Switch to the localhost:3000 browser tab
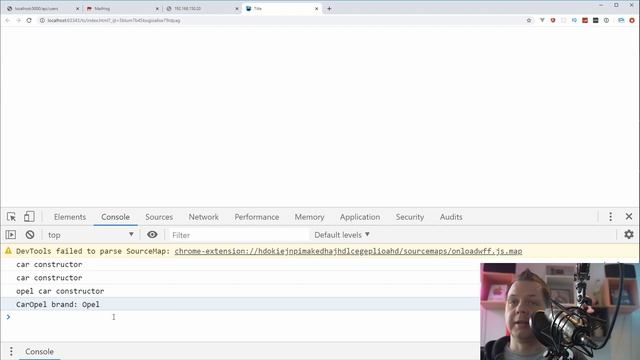Screen dimensions: 640x360 [x=41, y=9]
